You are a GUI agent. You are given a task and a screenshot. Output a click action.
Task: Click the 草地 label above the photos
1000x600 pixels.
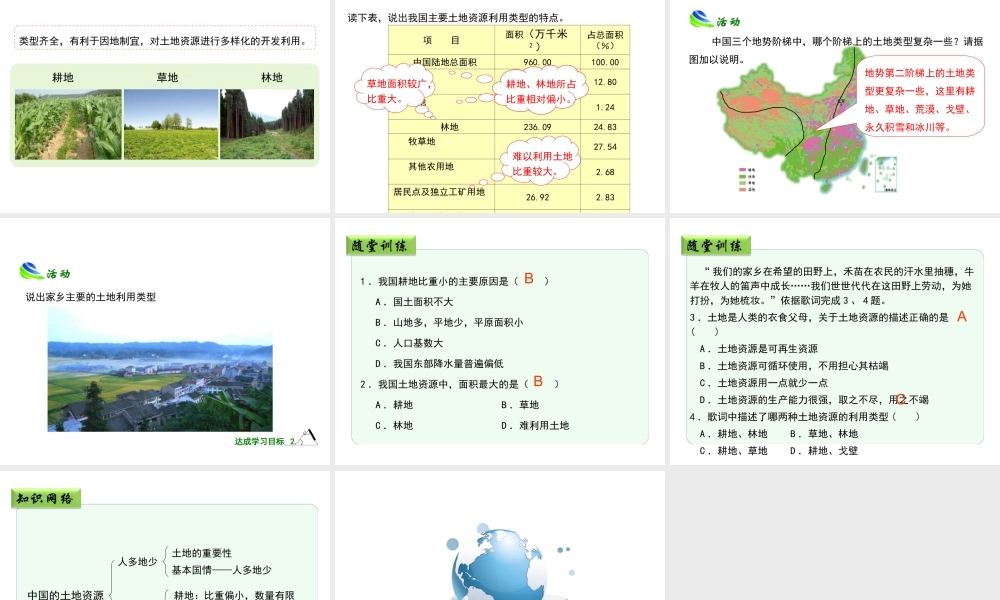click(167, 77)
